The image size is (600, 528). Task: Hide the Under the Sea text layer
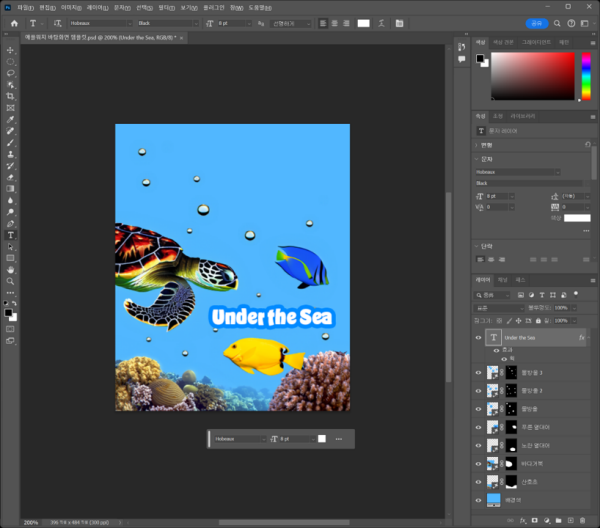click(478, 338)
